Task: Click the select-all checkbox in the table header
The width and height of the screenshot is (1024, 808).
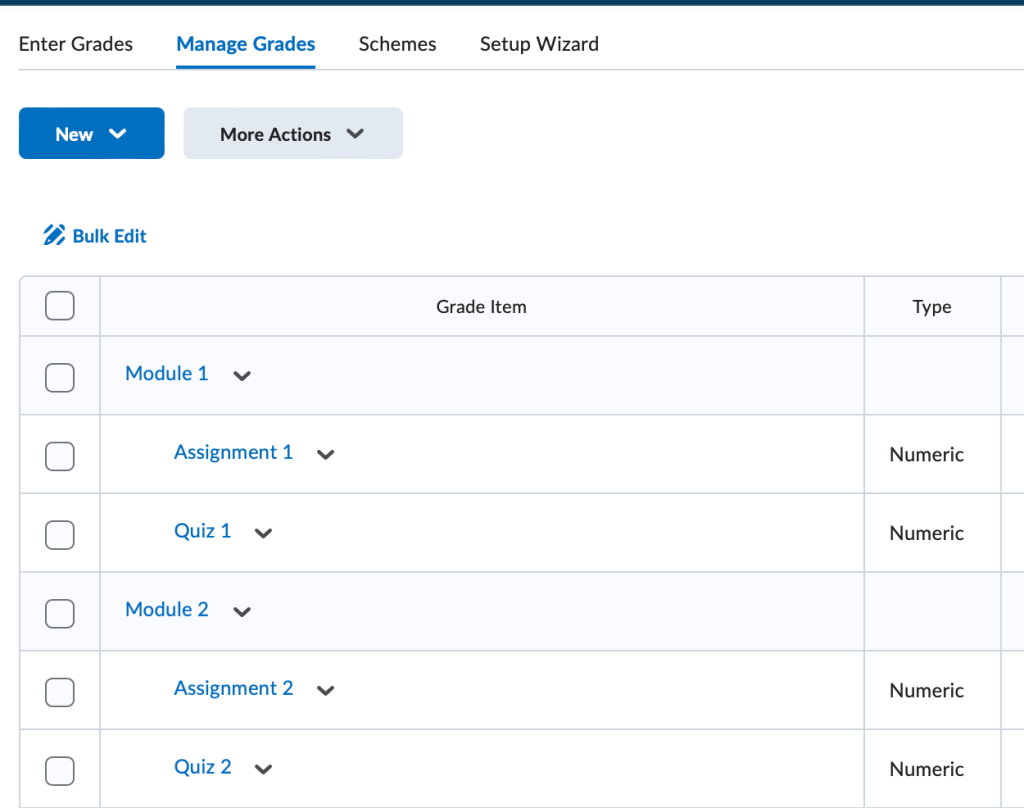Action: [59, 306]
